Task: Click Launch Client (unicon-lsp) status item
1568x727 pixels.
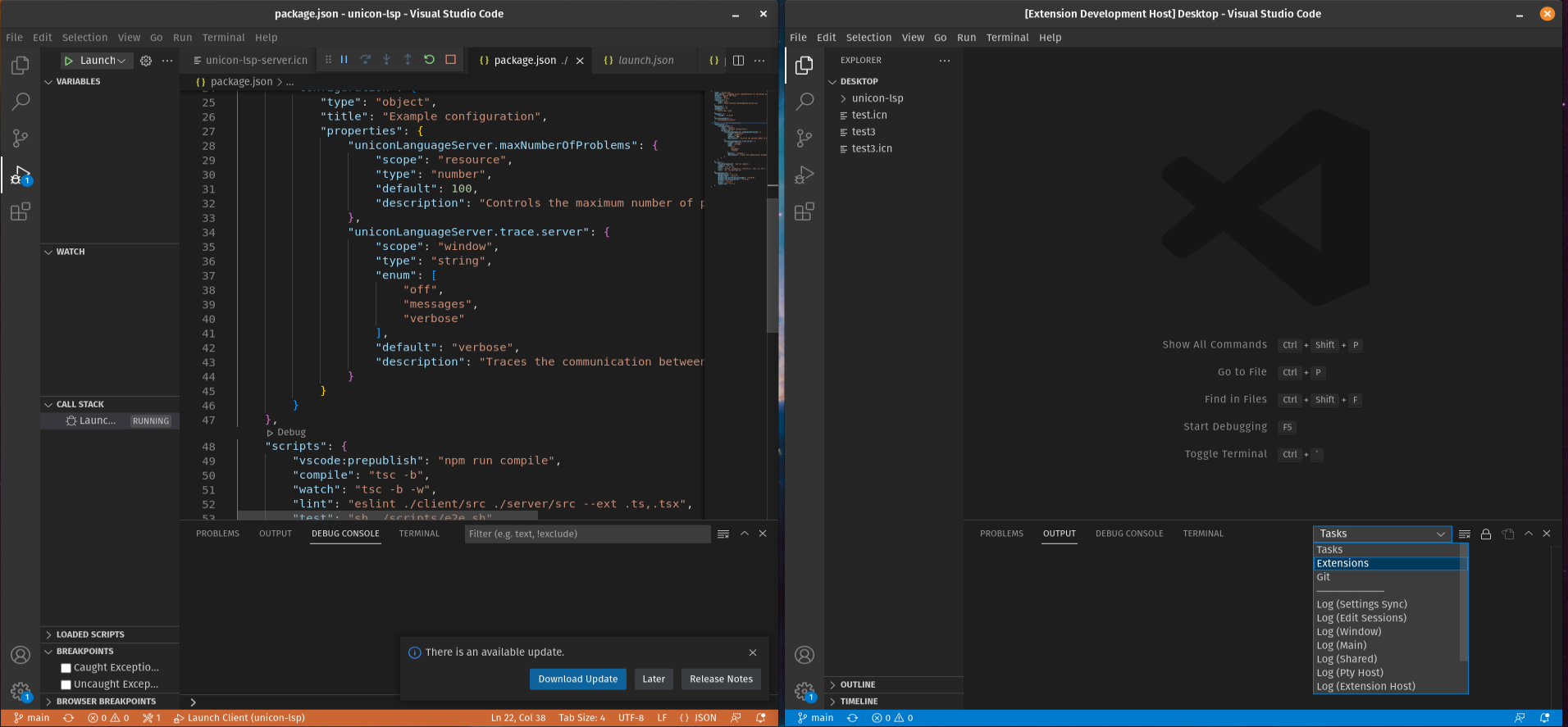Action: pyautogui.click(x=239, y=718)
